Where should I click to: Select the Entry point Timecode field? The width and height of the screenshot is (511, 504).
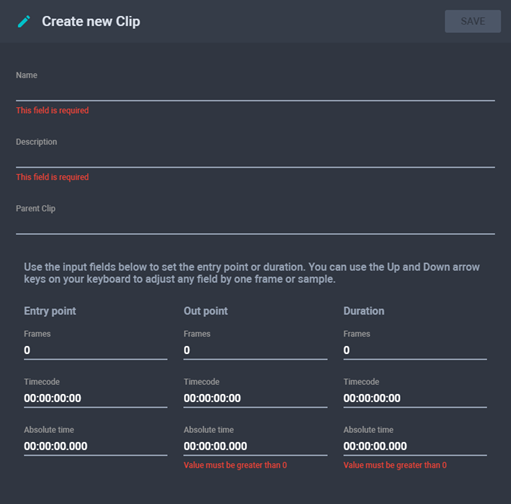pyautogui.click(x=95, y=398)
